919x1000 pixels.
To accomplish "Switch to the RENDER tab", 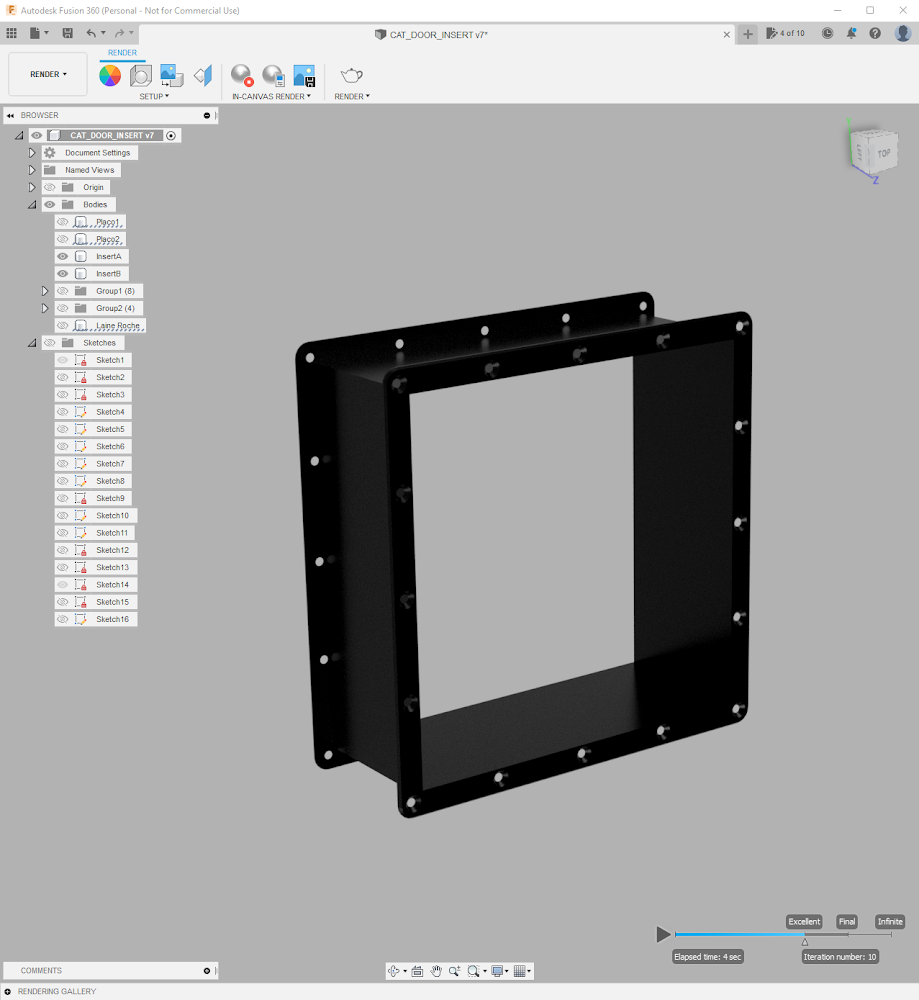I will [x=122, y=52].
